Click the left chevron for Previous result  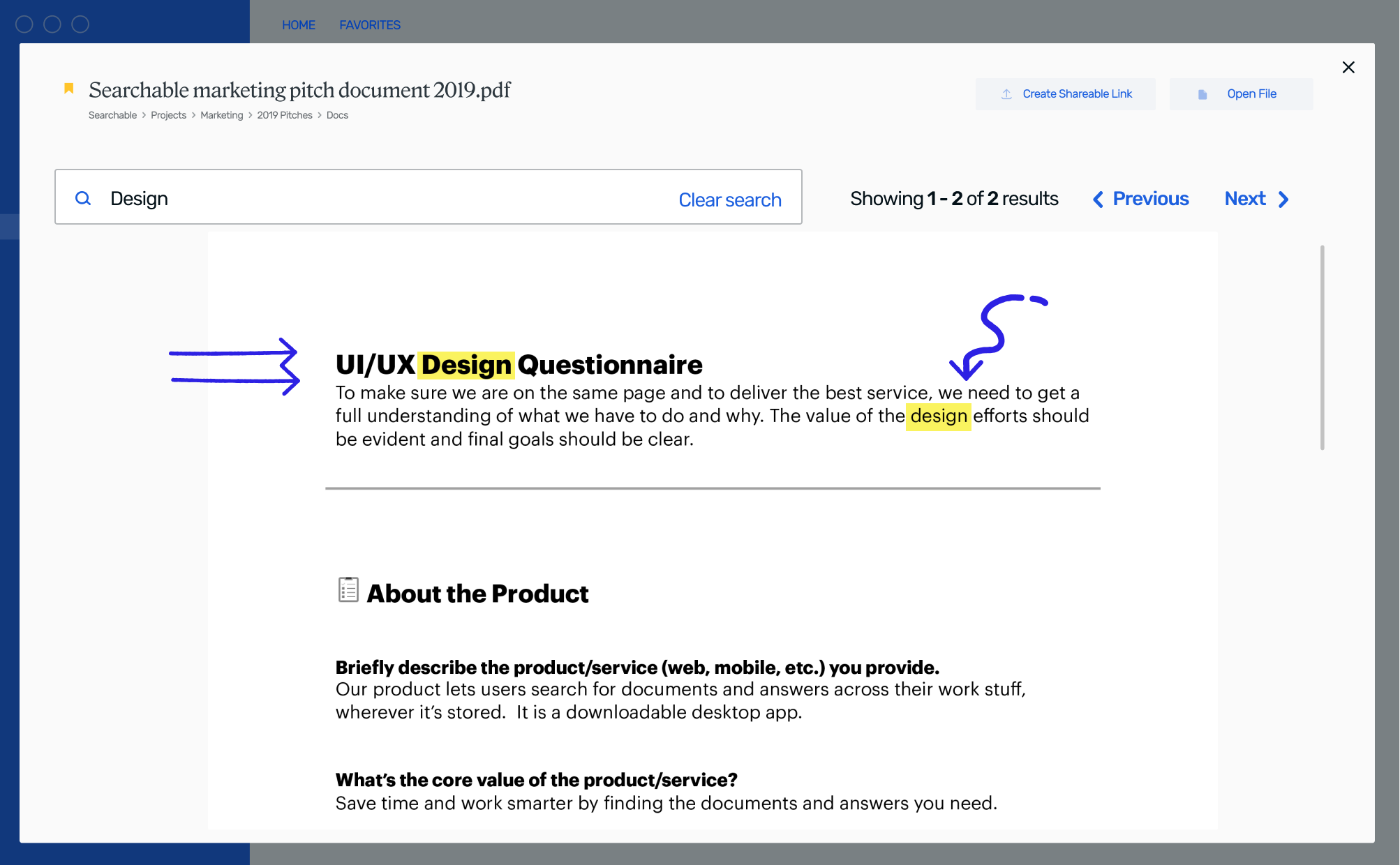pyautogui.click(x=1098, y=200)
